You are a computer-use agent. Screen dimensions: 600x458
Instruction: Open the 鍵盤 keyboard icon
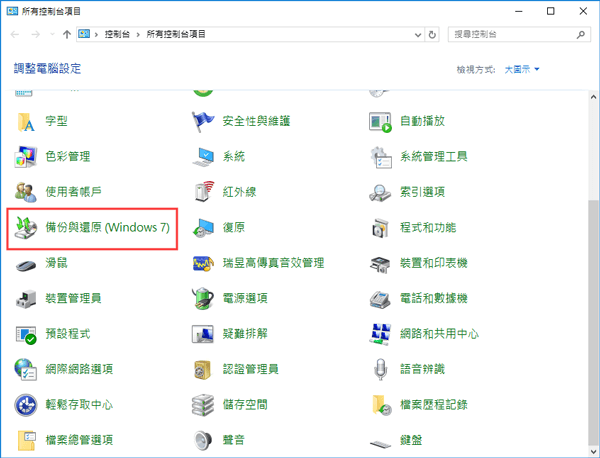click(380, 443)
